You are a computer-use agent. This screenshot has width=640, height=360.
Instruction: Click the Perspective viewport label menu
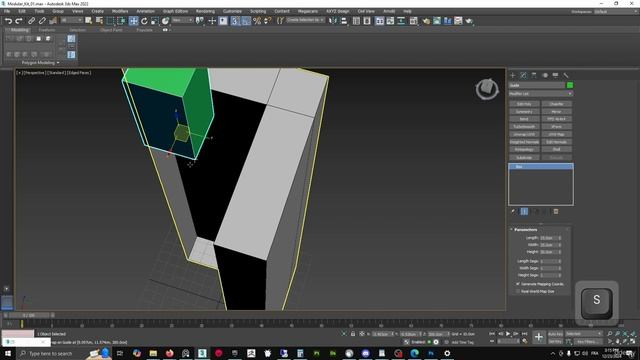point(35,73)
